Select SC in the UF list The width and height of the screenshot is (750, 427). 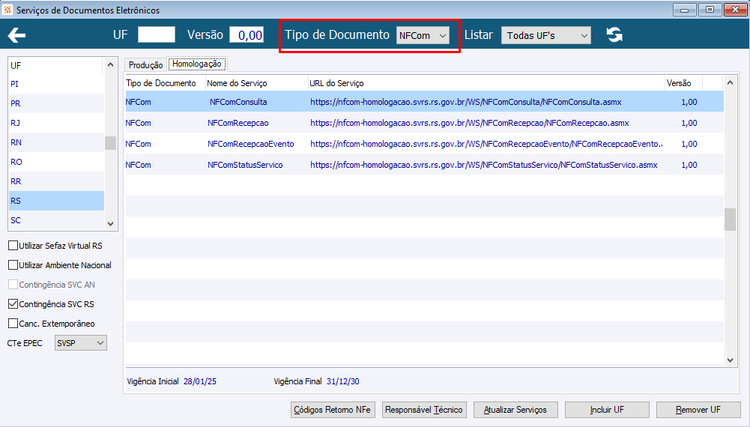[x=56, y=220]
